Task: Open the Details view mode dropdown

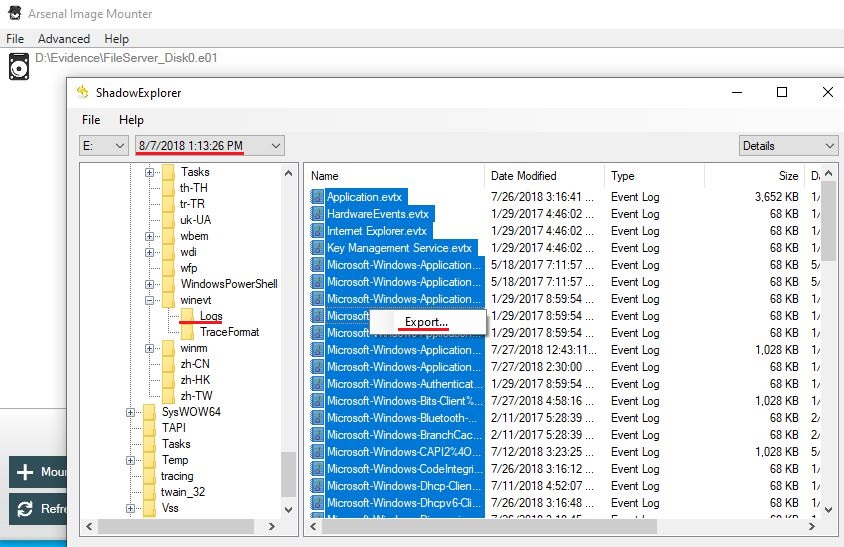Action: tap(788, 145)
